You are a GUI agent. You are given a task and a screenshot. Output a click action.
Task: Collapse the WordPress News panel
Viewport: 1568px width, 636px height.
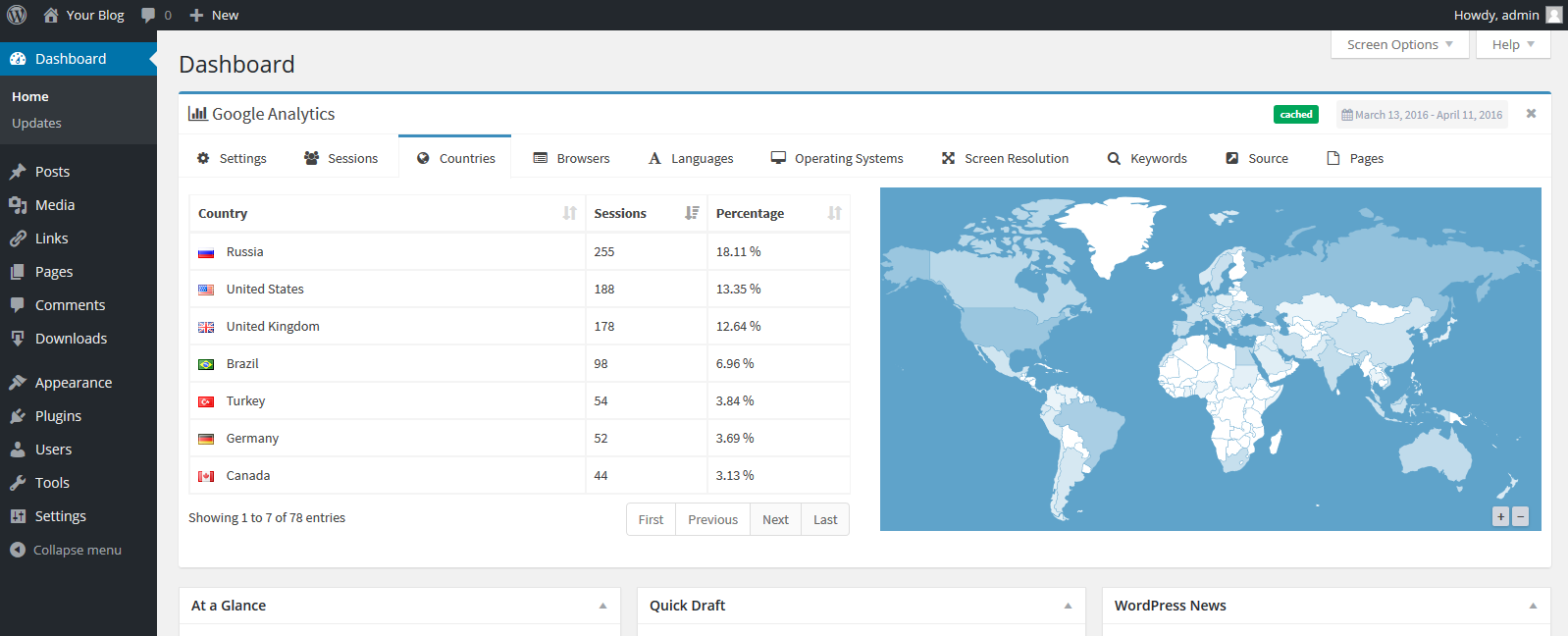[1533, 606]
